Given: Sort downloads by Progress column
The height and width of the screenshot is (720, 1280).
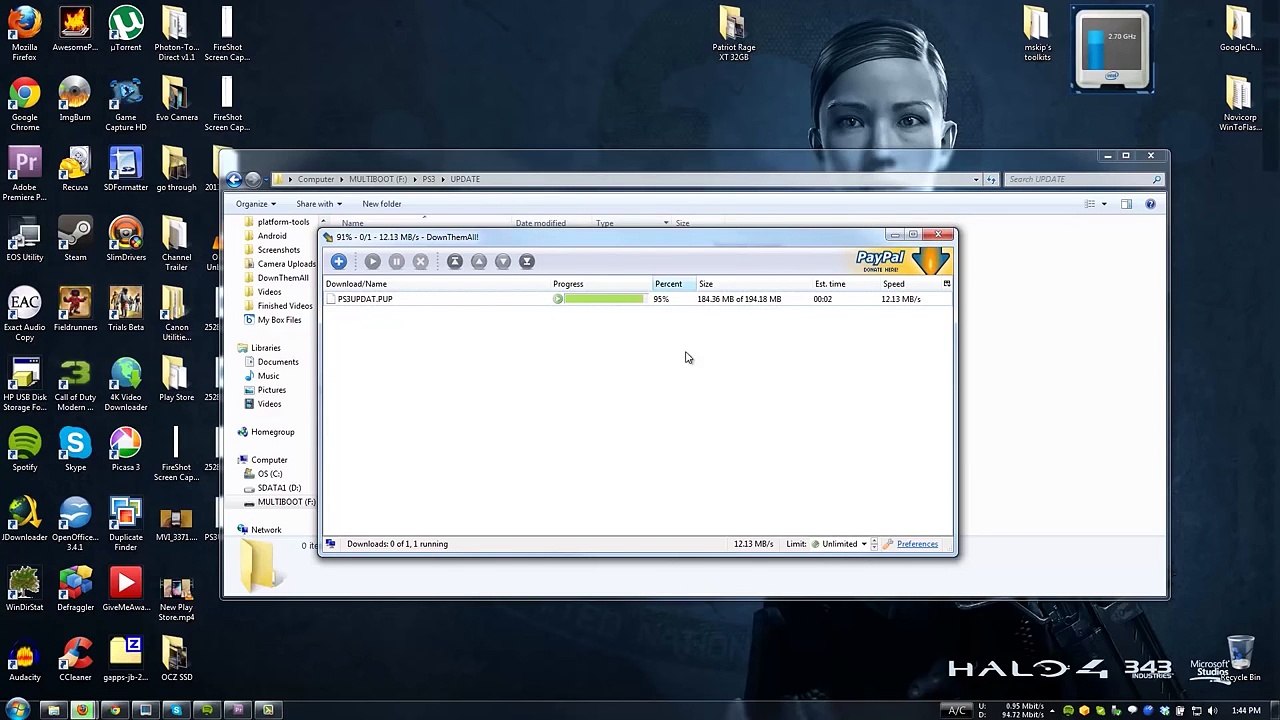Looking at the screenshot, I should 601,284.
